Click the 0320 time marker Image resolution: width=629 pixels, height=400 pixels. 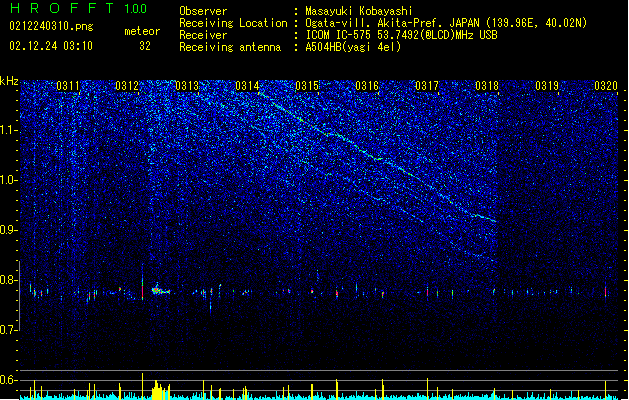tap(606, 85)
